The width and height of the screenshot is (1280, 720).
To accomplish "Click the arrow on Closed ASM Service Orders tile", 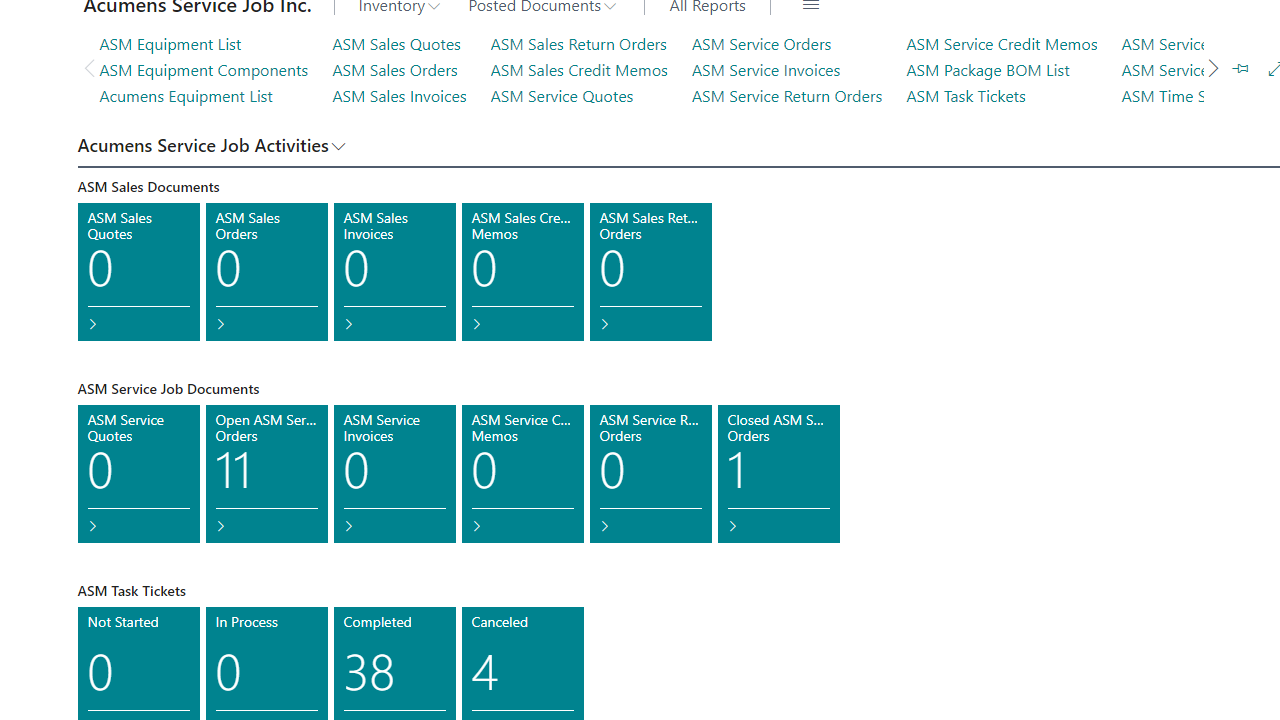I will pos(733,526).
